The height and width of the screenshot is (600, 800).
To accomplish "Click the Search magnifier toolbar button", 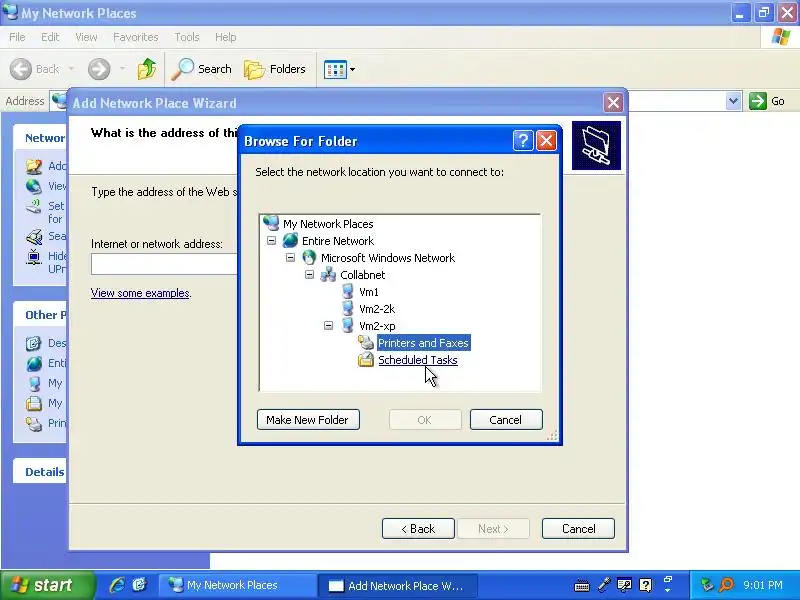I will click(202, 69).
